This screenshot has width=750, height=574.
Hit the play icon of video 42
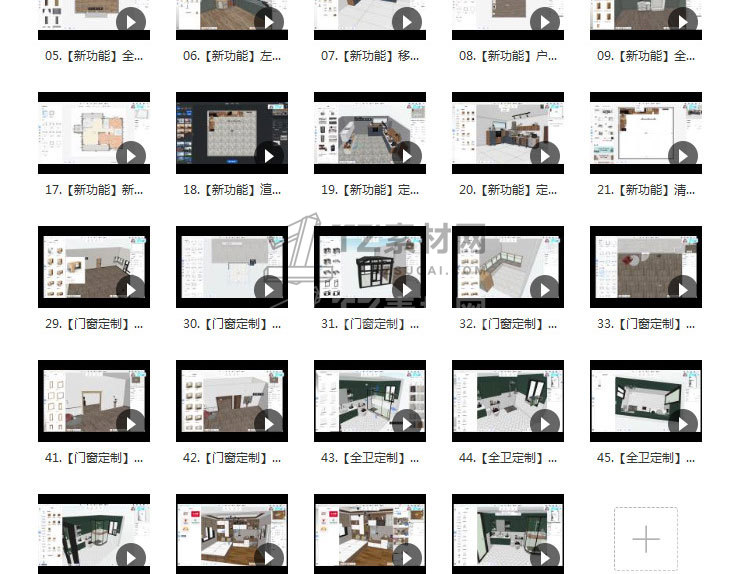click(x=269, y=423)
